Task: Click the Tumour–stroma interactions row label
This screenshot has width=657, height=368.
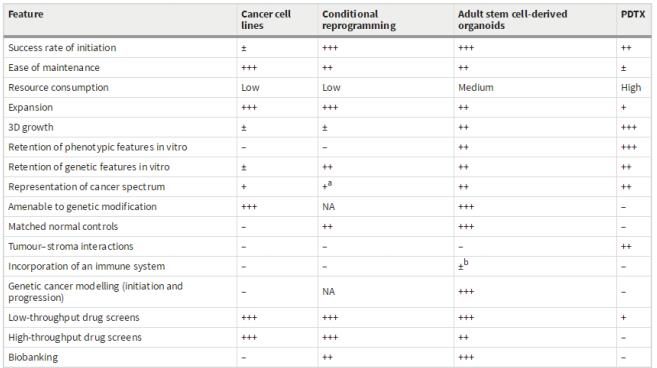Action: pyautogui.click(x=70, y=246)
